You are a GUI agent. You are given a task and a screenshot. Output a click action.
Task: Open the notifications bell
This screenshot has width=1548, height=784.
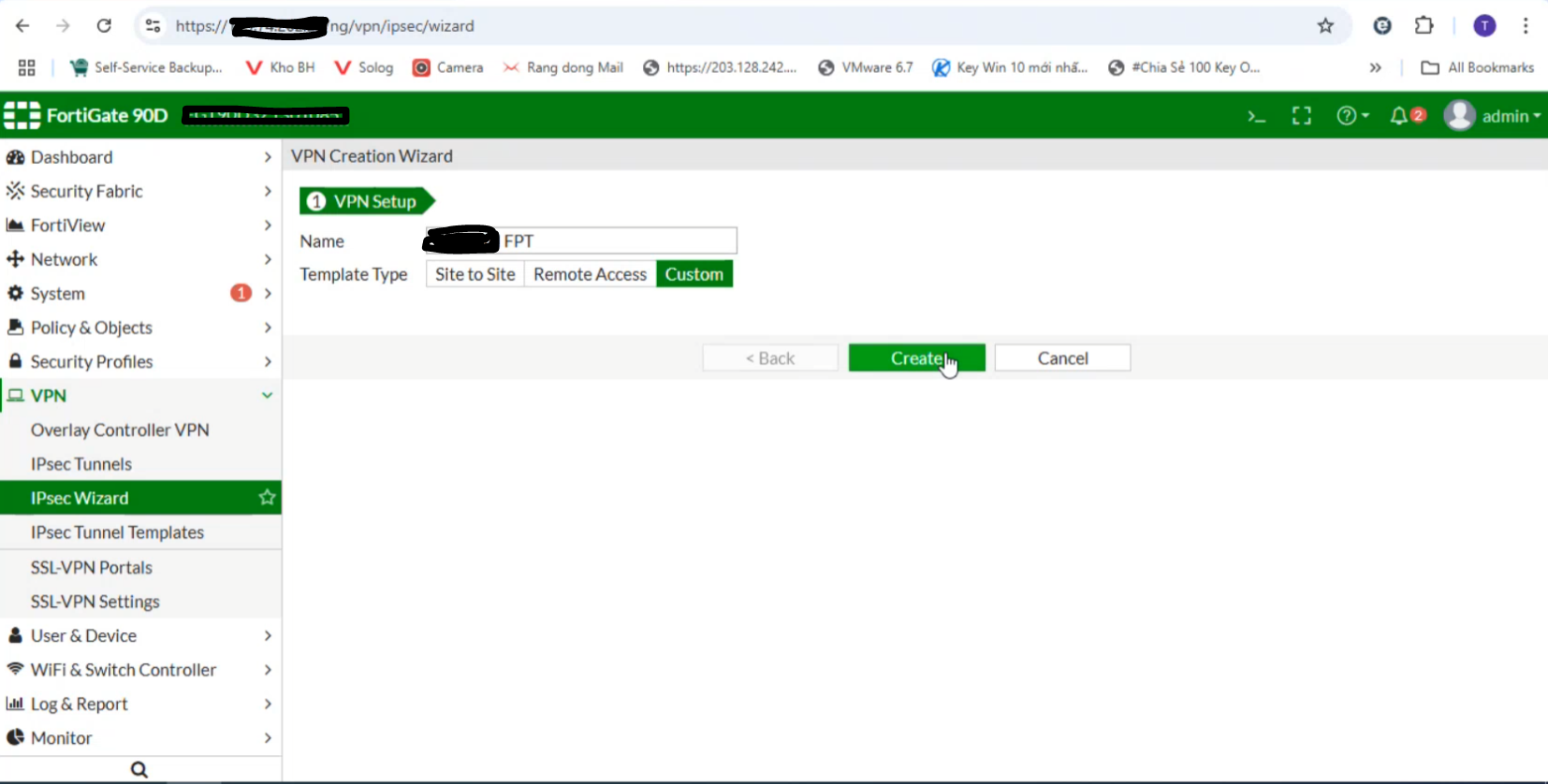click(1399, 116)
